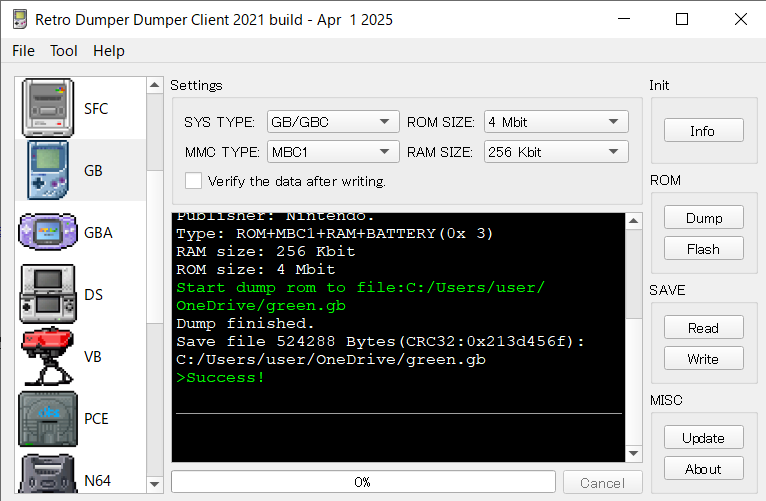Open the Help menu

pyautogui.click(x=109, y=51)
